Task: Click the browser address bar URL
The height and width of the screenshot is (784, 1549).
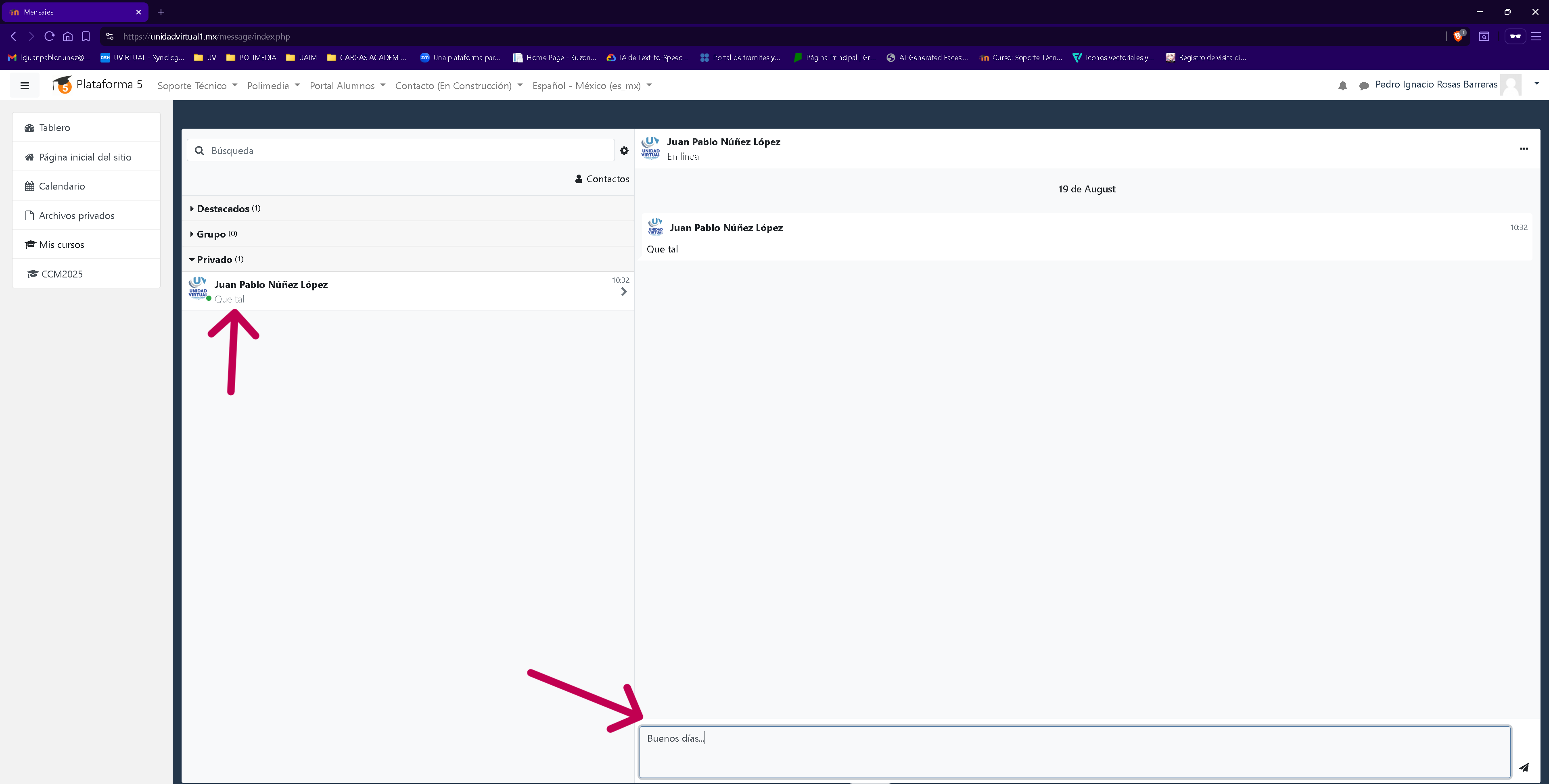Action: click(206, 36)
